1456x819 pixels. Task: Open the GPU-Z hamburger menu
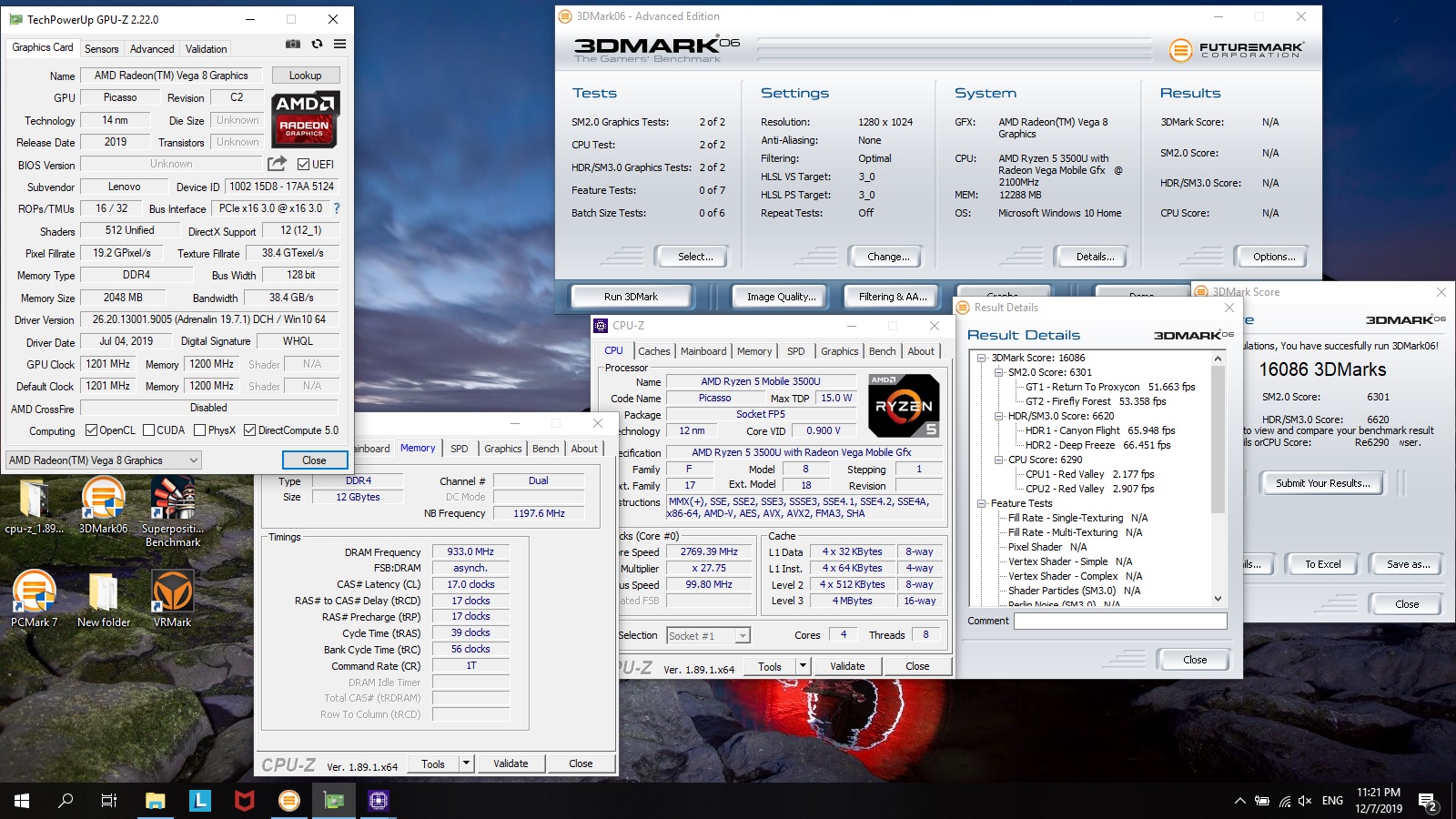pos(339,44)
